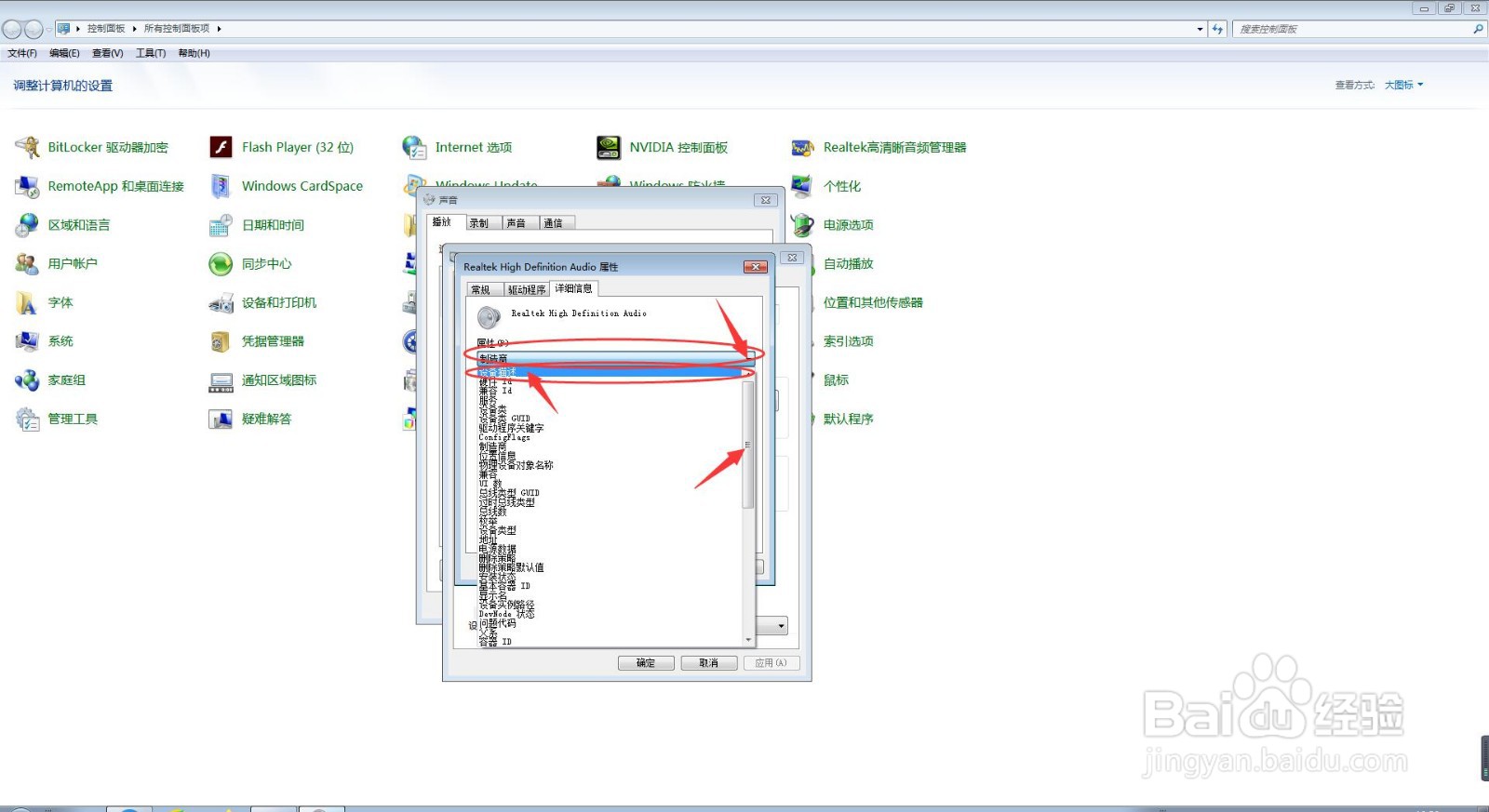Image resolution: width=1489 pixels, height=812 pixels.
Task: Switch to 常规 tab in properties
Action: click(x=481, y=290)
